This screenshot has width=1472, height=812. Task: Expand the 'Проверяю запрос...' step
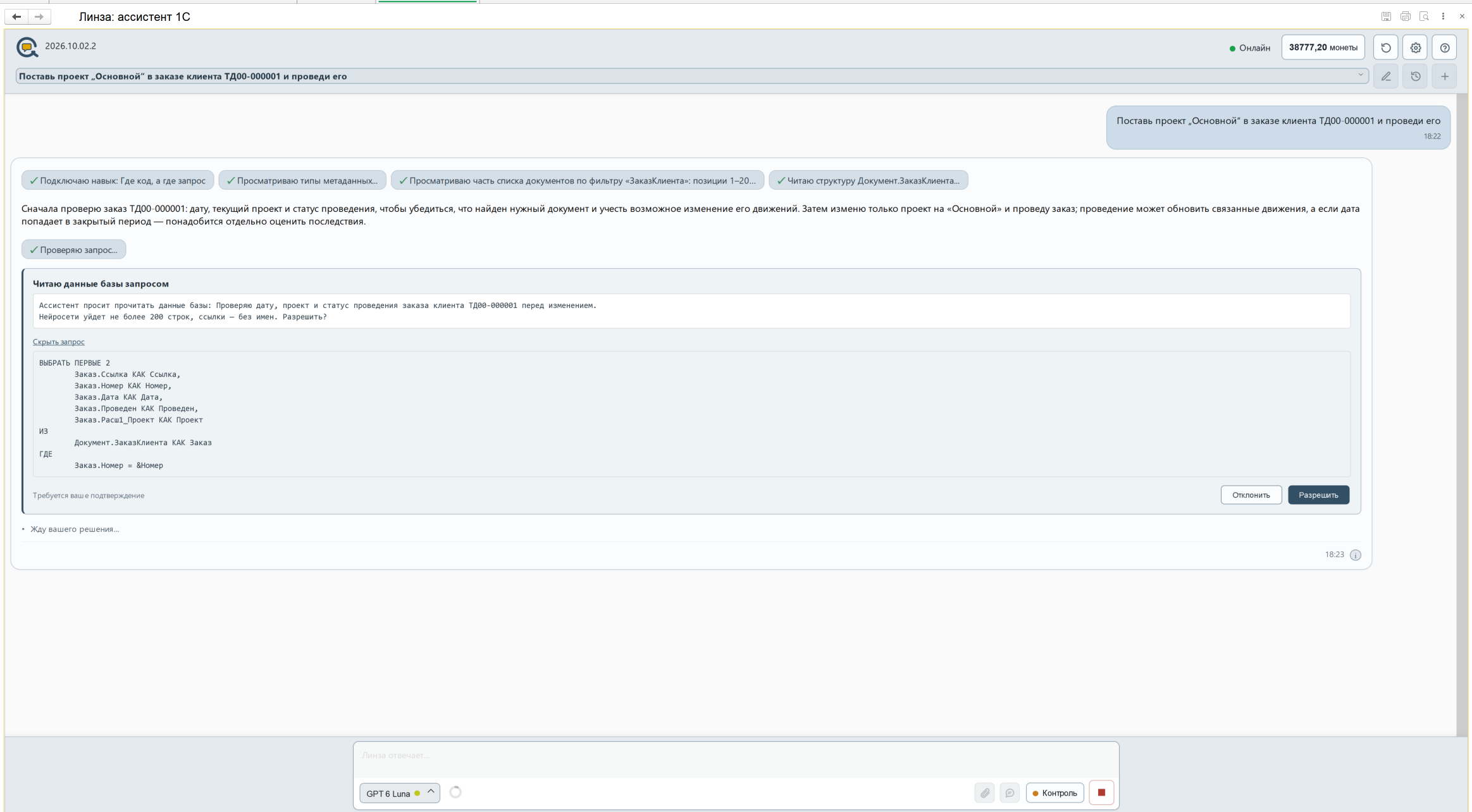(73, 250)
